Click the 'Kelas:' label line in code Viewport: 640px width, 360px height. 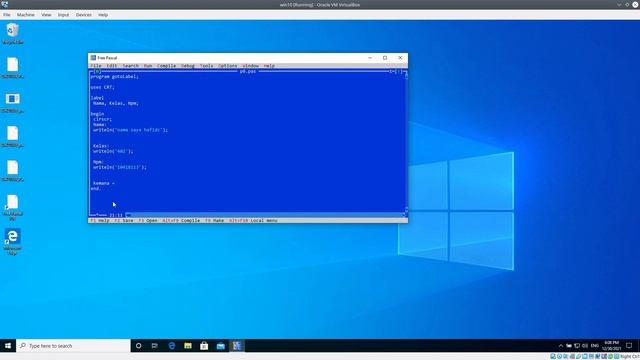[x=101, y=146]
